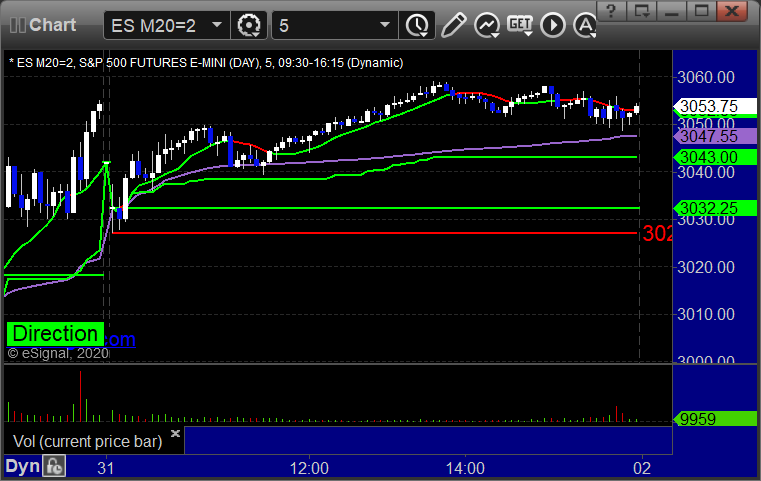The width and height of the screenshot is (761, 481).
Task: Click the 3053.75 current price marker
Action: tap(715, 106)
